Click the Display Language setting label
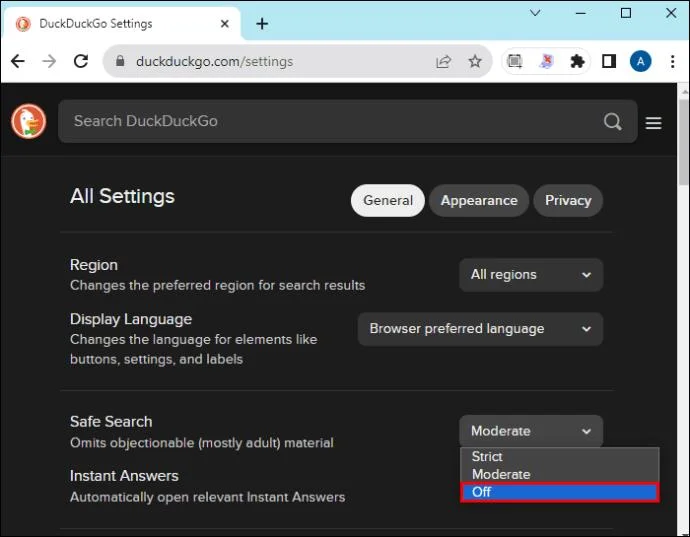This screenshot has height=537, width=690. tap(131, 319)
